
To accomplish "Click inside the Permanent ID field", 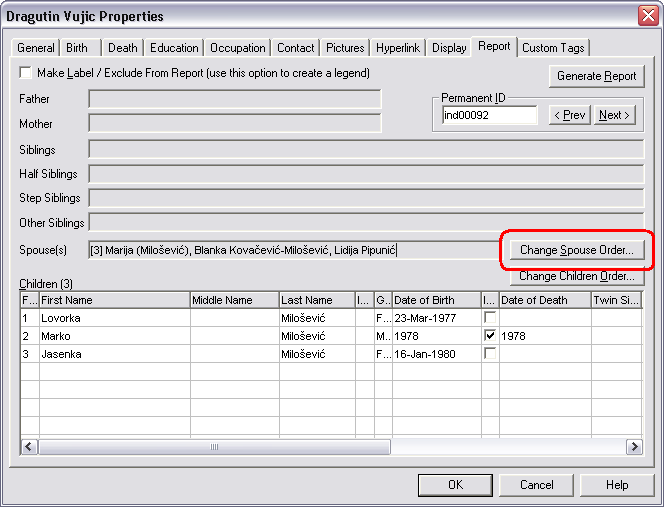I will coord(489,115).
